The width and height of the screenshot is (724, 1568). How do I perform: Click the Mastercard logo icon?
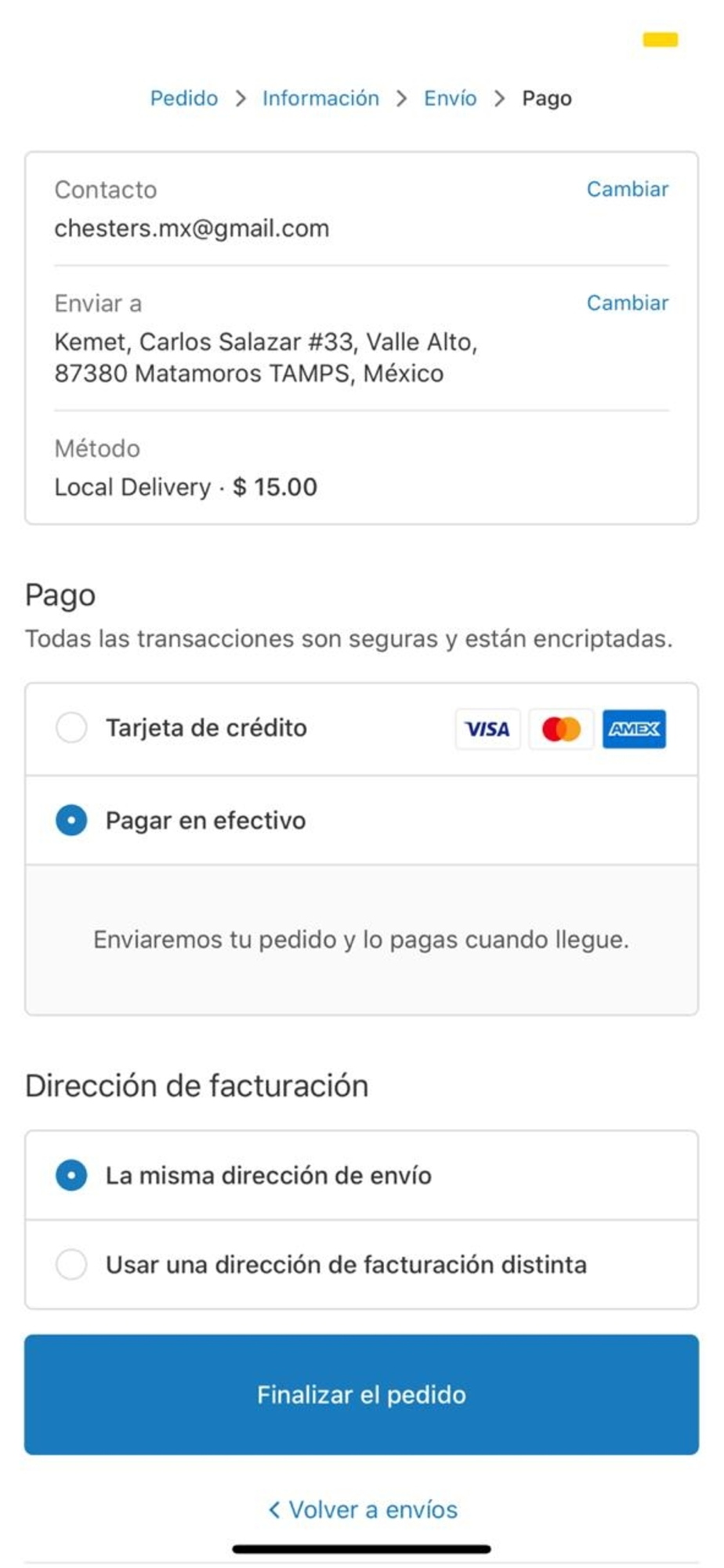[561, 729]
